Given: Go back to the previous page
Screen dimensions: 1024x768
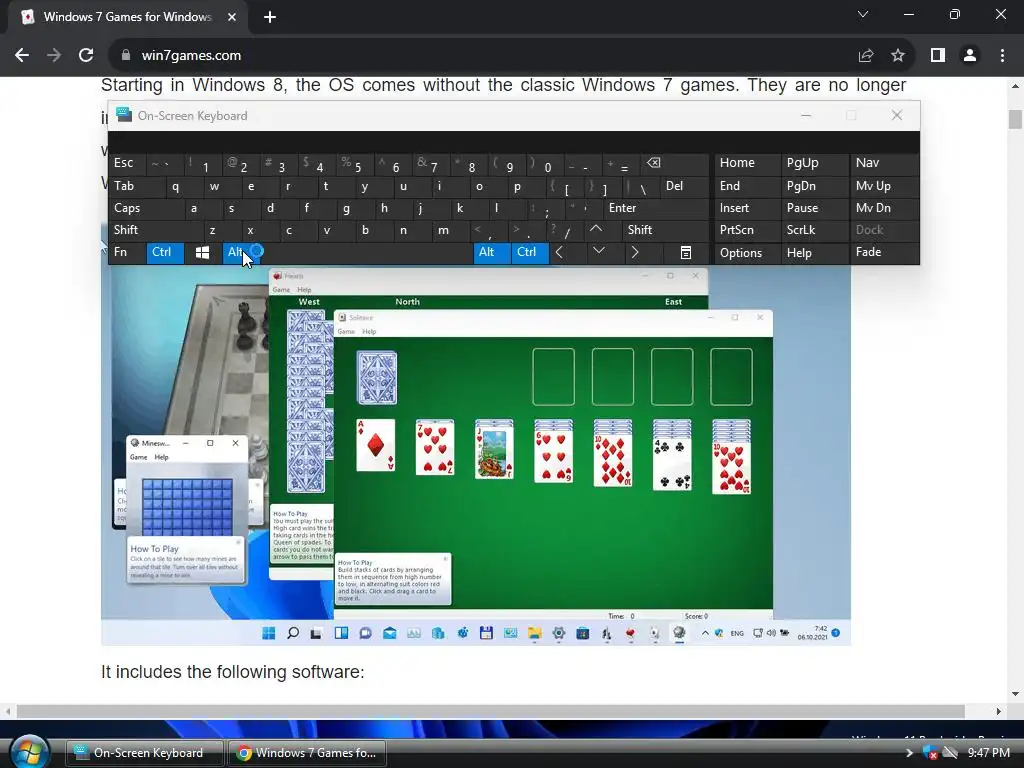Looking at the screenshot, I should (22, 56).
